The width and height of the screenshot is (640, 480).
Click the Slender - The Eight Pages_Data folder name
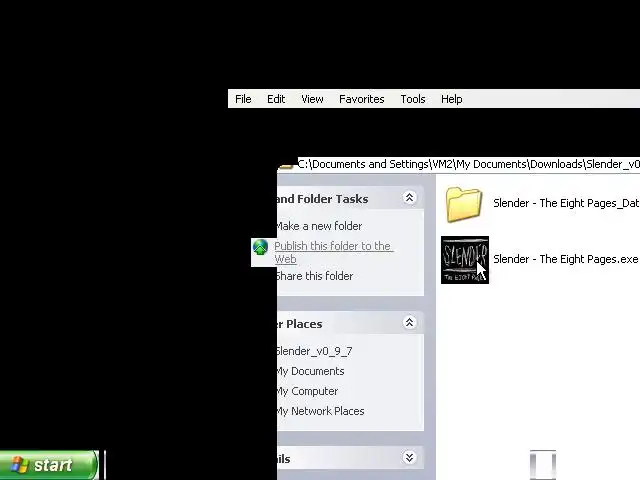[566, 203]
